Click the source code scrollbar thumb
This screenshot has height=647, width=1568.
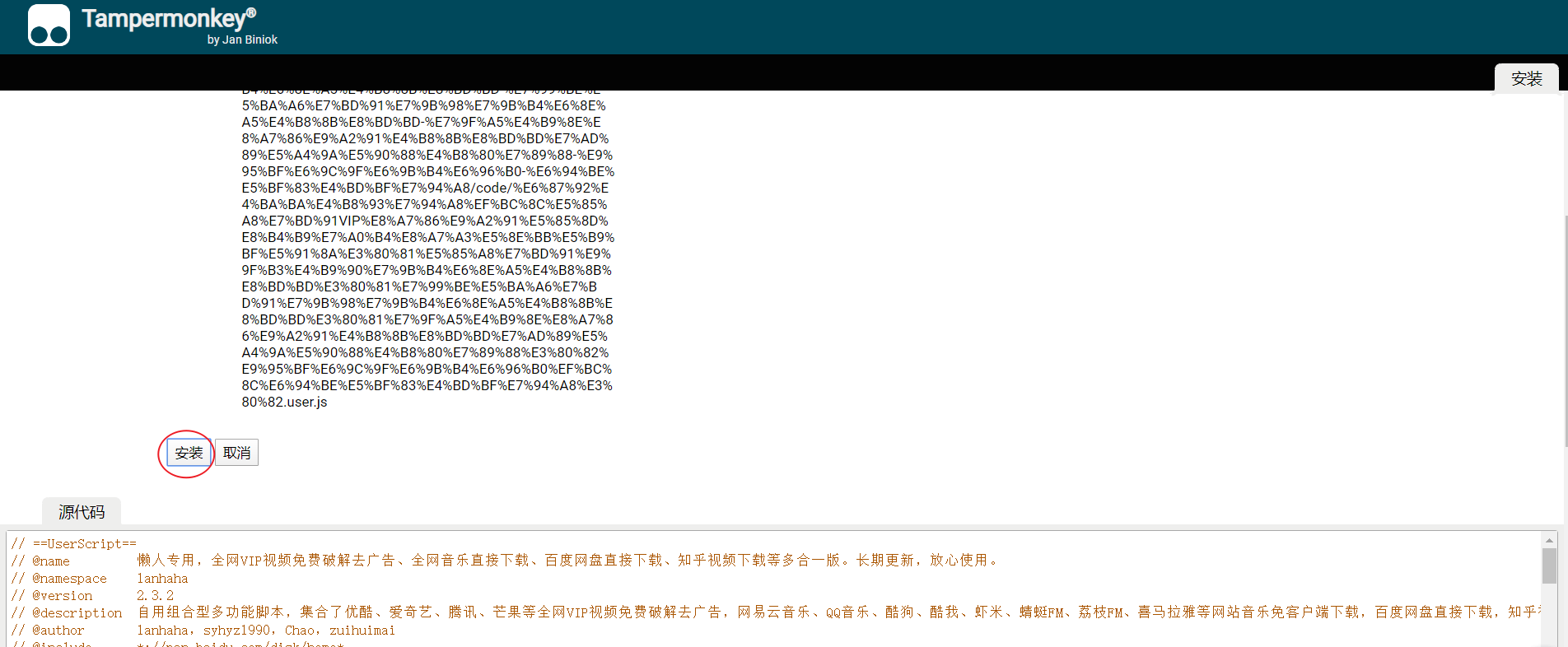[1549, 566]
